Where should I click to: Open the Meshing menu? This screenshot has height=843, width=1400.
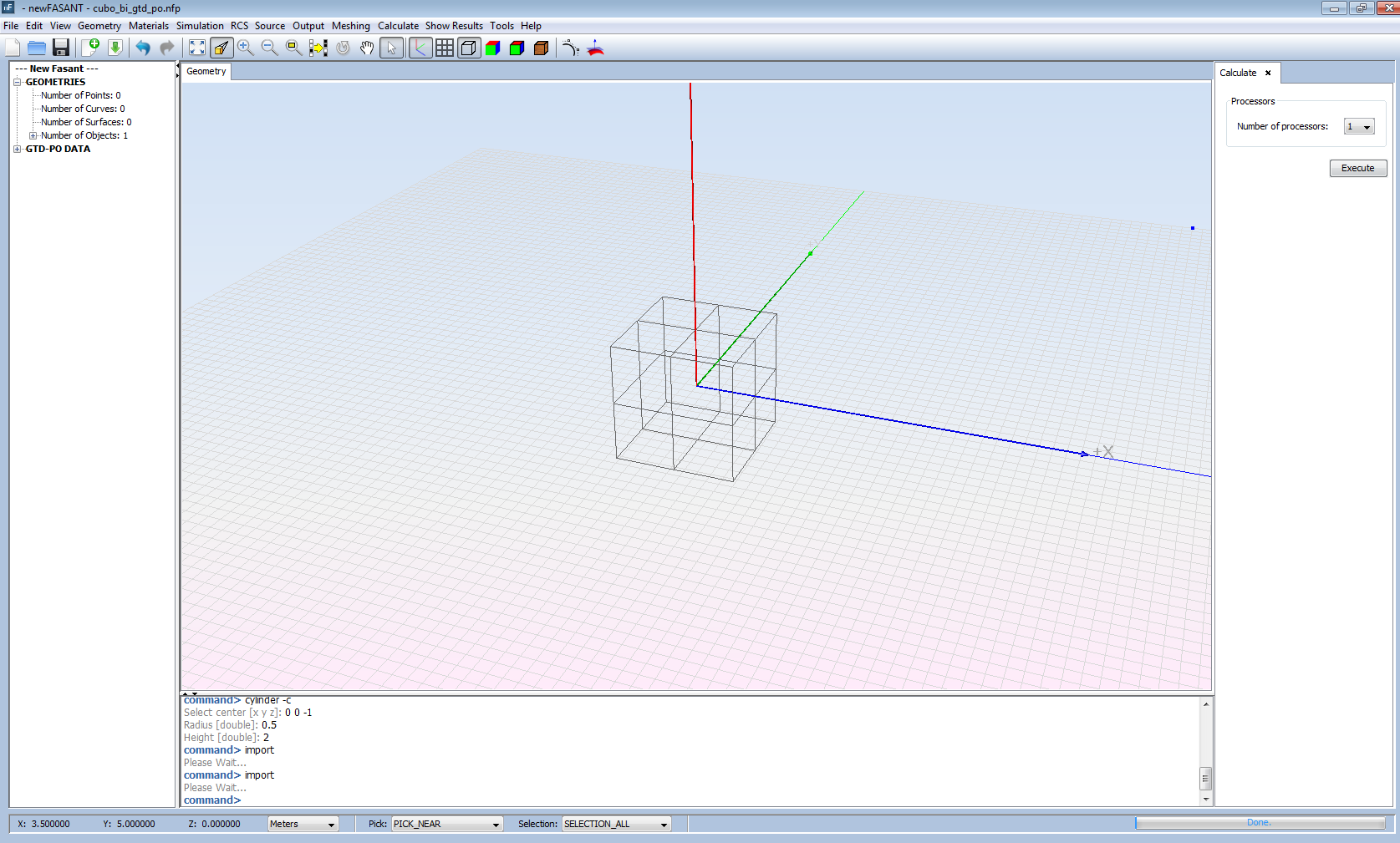pyautogui.click(x=350, y=26)
